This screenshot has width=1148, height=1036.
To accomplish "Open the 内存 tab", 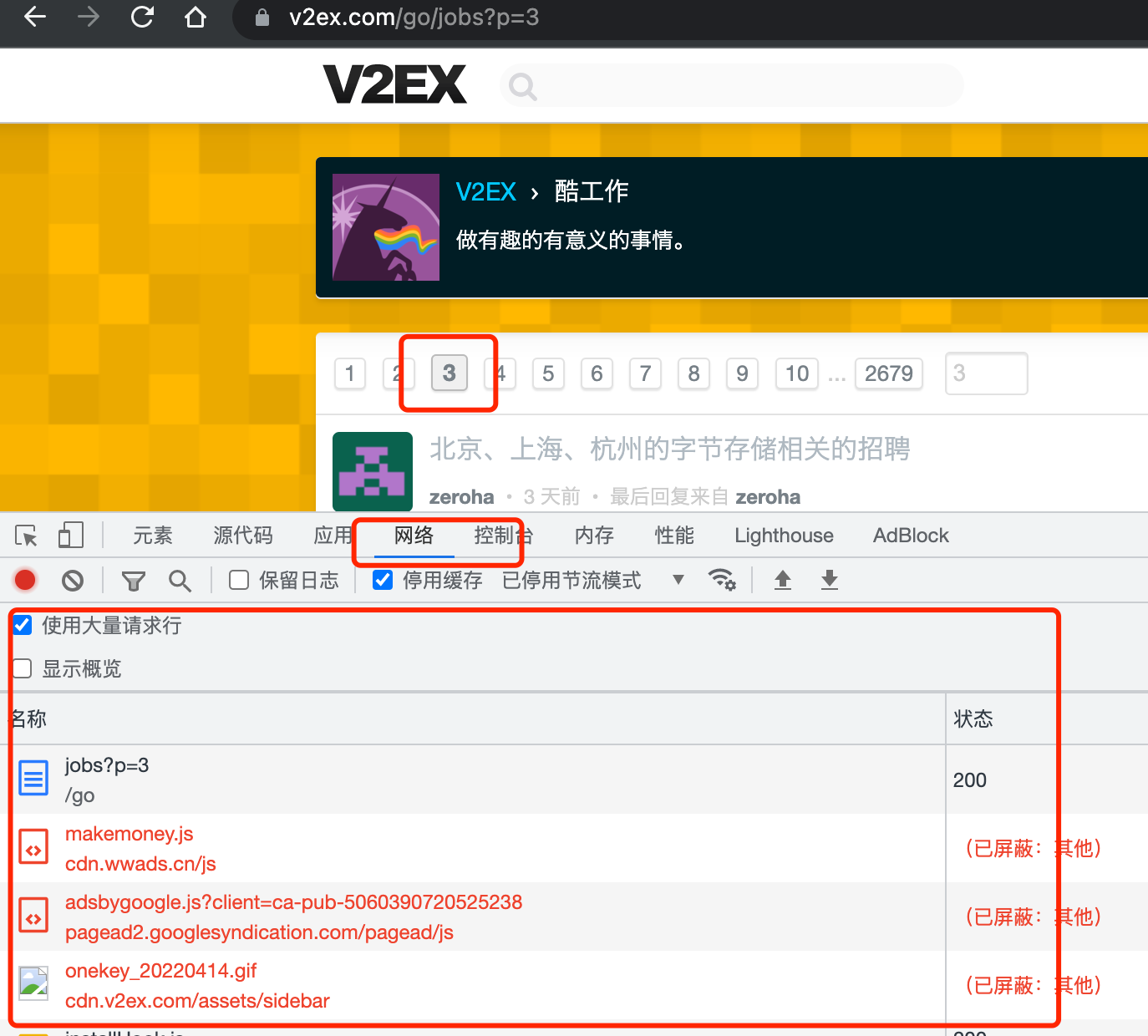I will 594,536.
